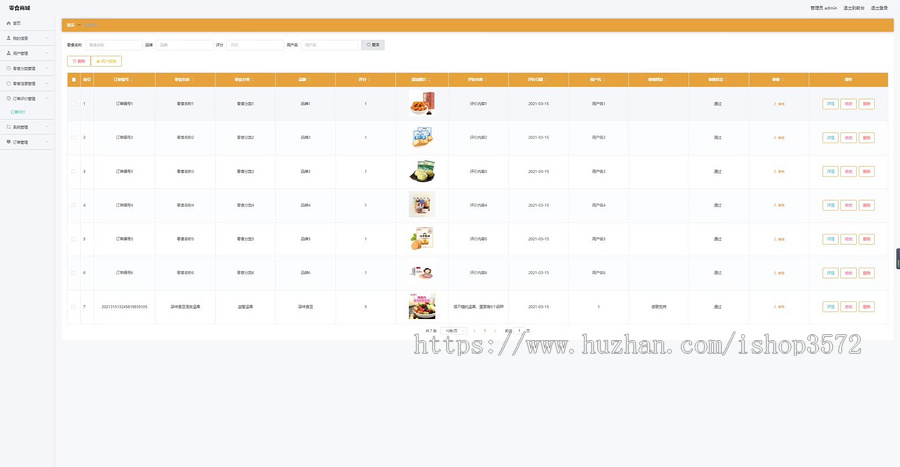The image size is (900, 467).
Task: Focus the 用户名 filter input field
Action: coord(330,45)
